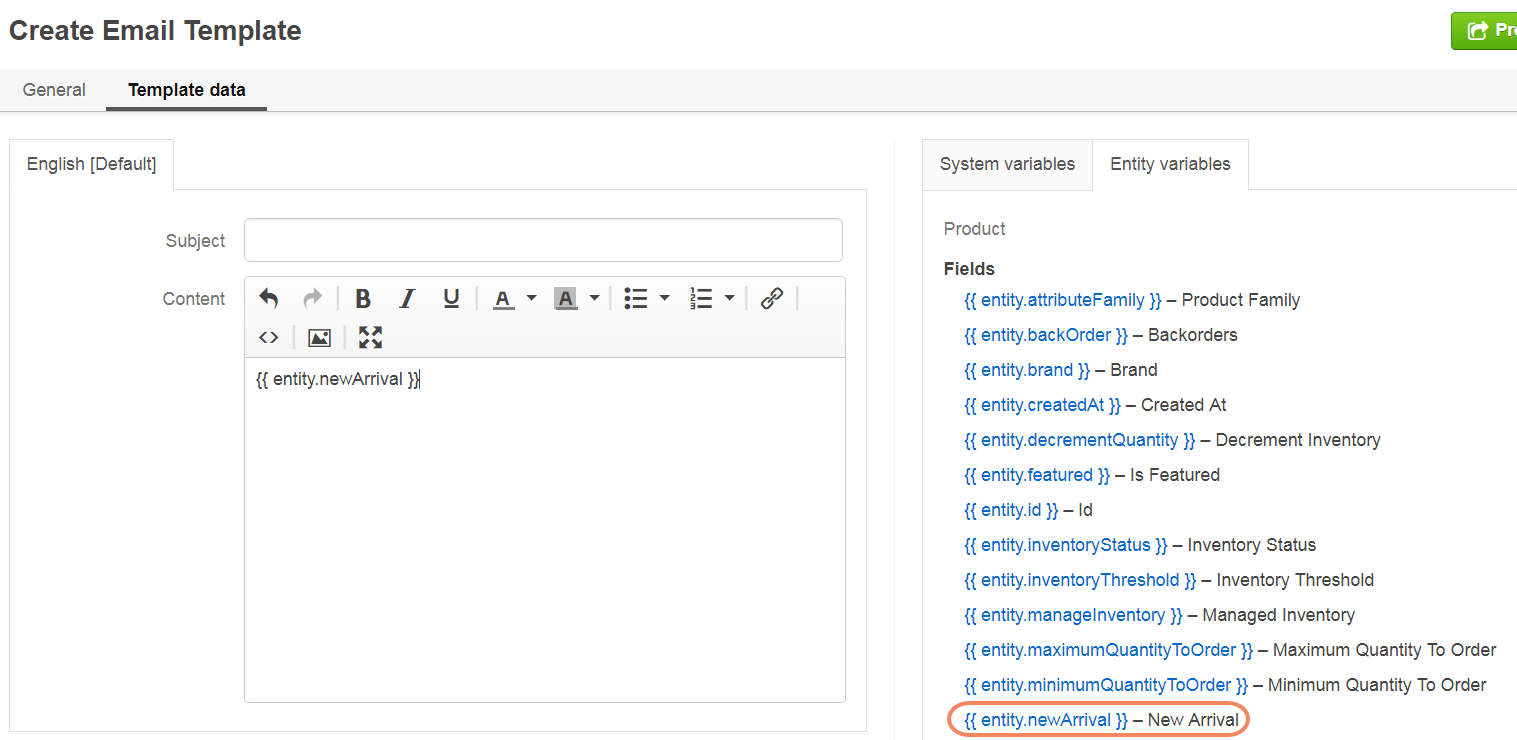1517x740 pixels.
Task: Switch to source code view
Action: pos(268,337)
